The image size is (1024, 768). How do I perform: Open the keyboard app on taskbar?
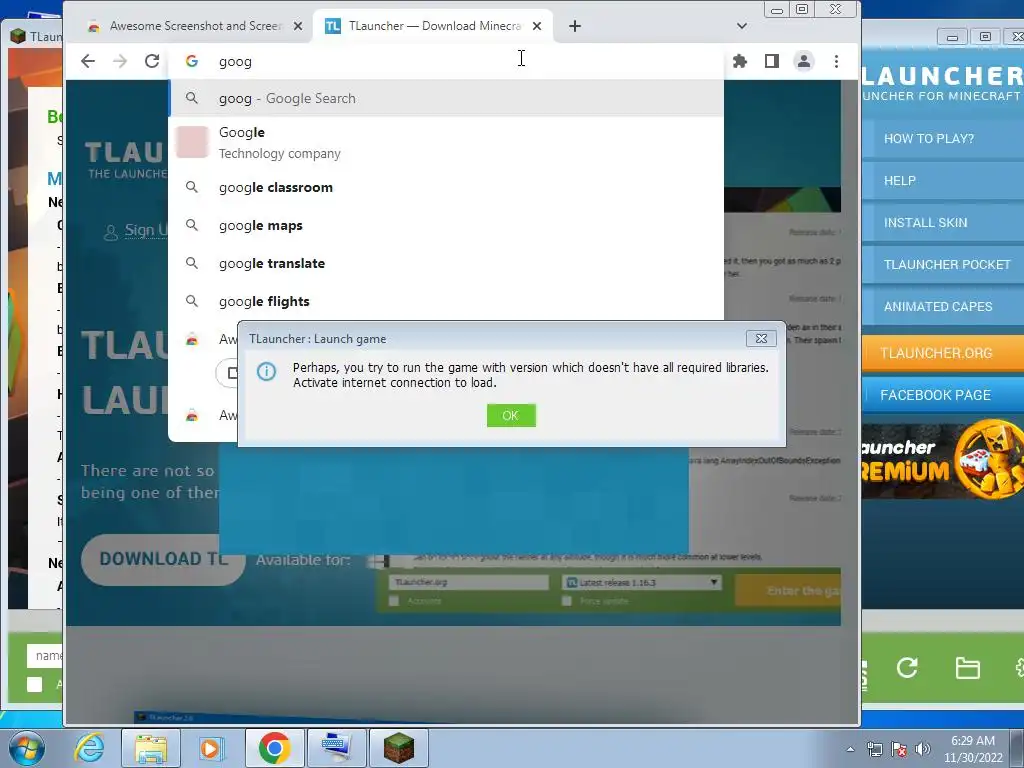tap(336, 748)
